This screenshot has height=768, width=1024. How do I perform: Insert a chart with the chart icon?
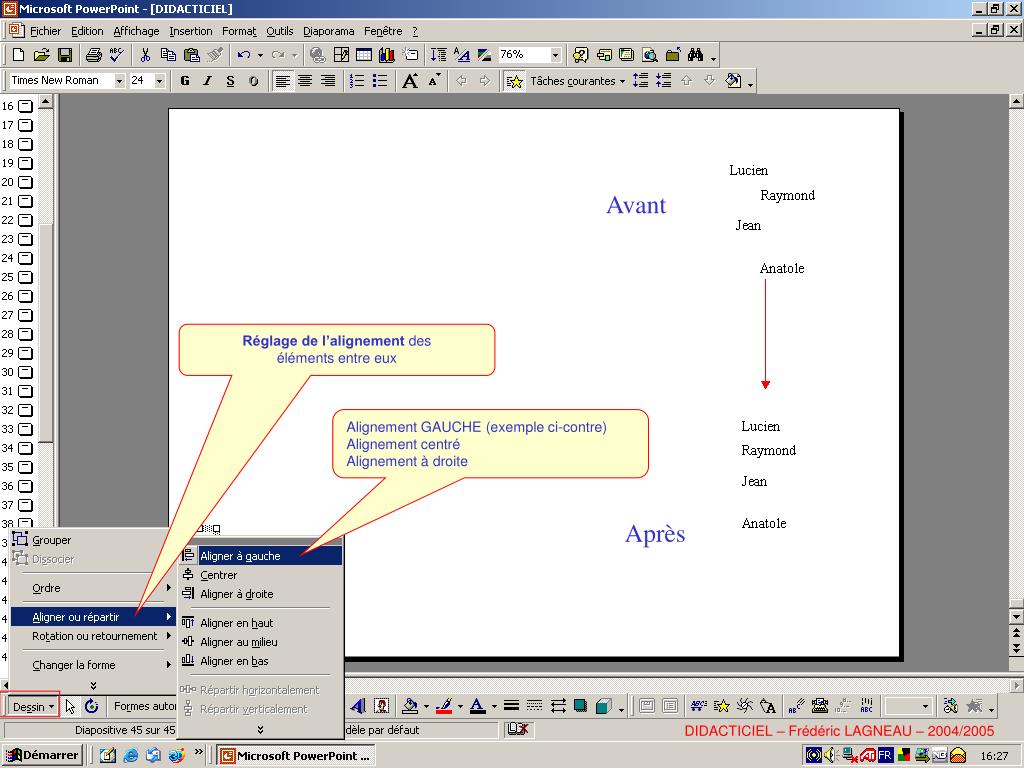point(387,55)
